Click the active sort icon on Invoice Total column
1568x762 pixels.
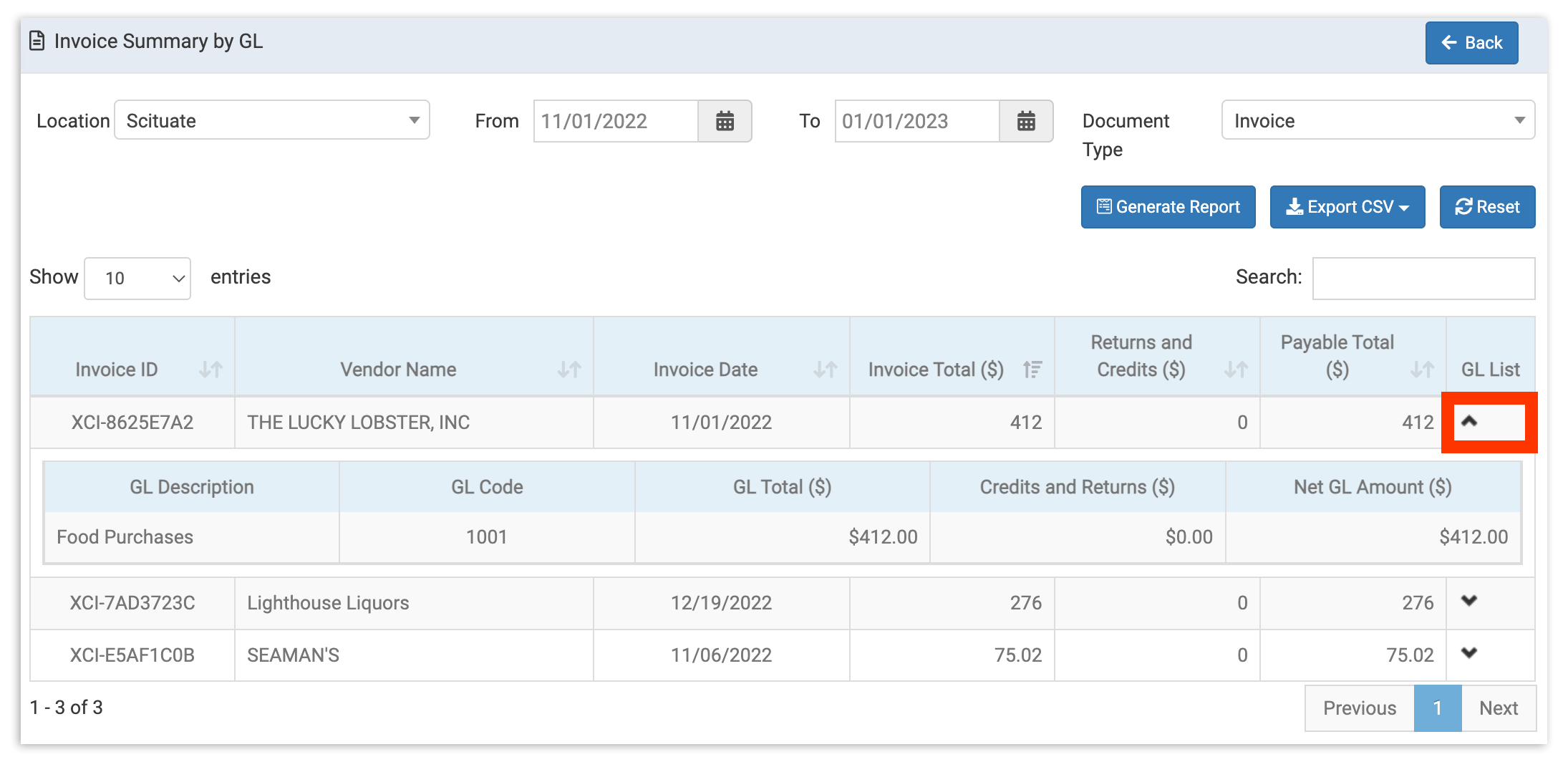click(x=1032, y=370)
